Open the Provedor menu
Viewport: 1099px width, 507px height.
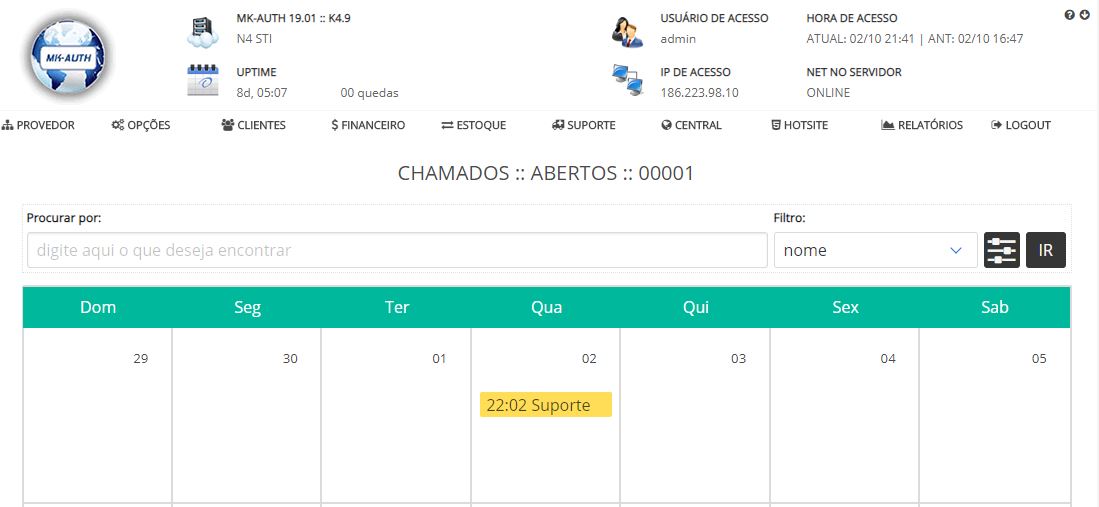tap(39, 125)
